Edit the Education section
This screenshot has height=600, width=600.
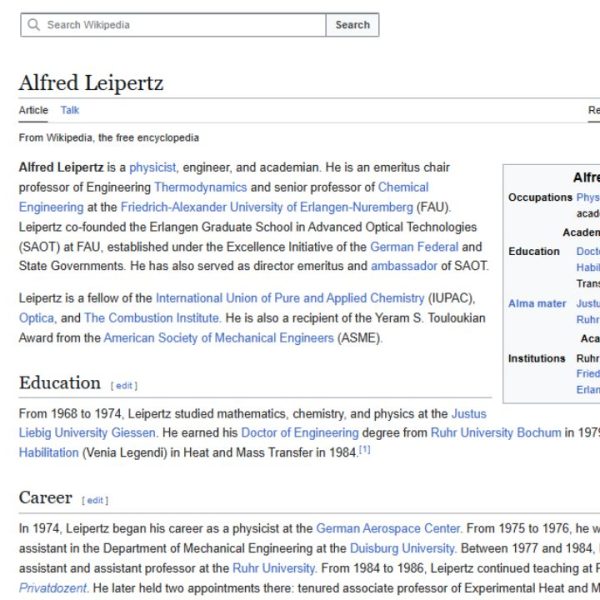pyautogui.click(x=124, y=386)
